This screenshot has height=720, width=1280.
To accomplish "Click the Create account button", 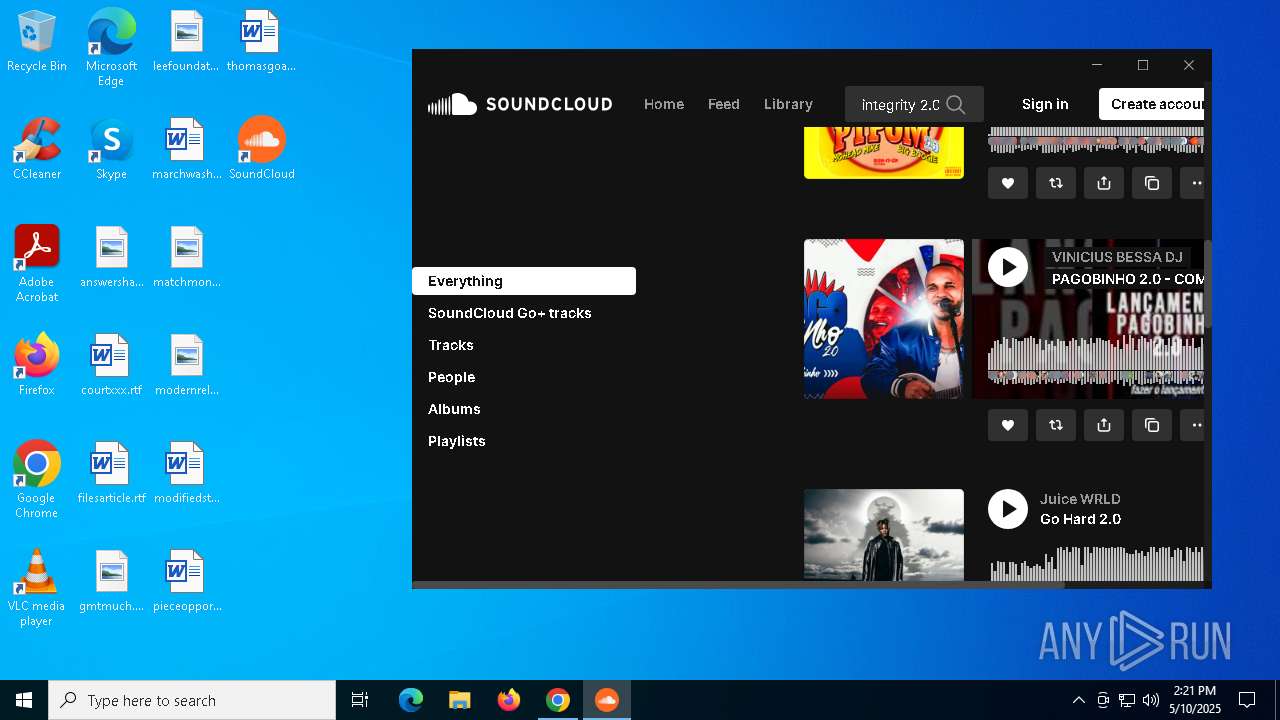I will coord(1152,104).
